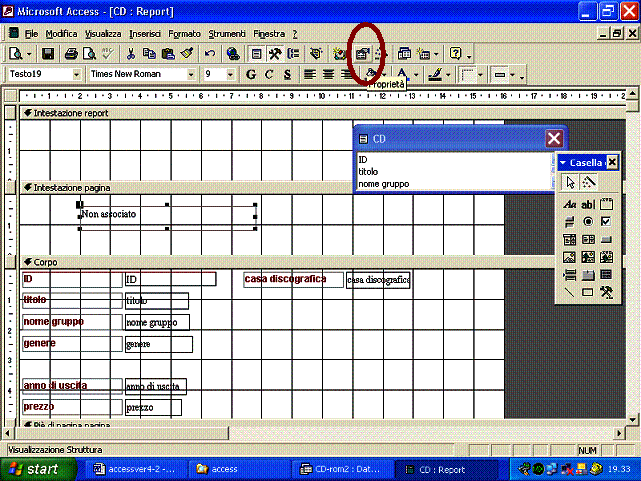641x481 pixels.
Task: Expand the line width dropdown arrow
Action: pos(480,75)
